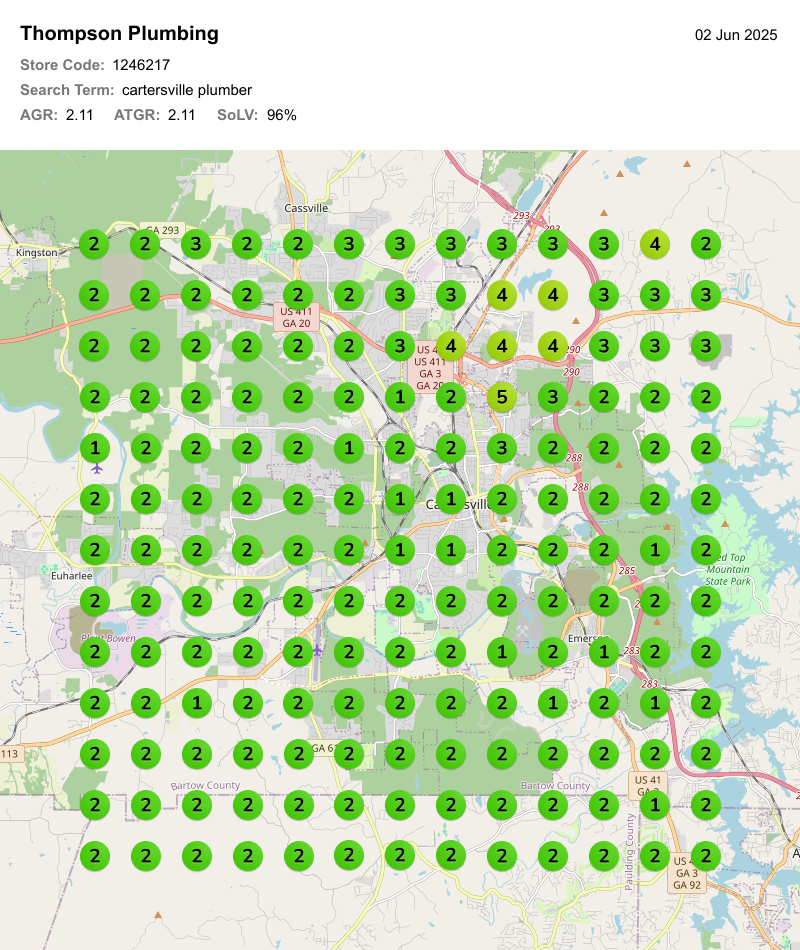
Task: Select the store code 1246217
Action: [x=141, y=65]
